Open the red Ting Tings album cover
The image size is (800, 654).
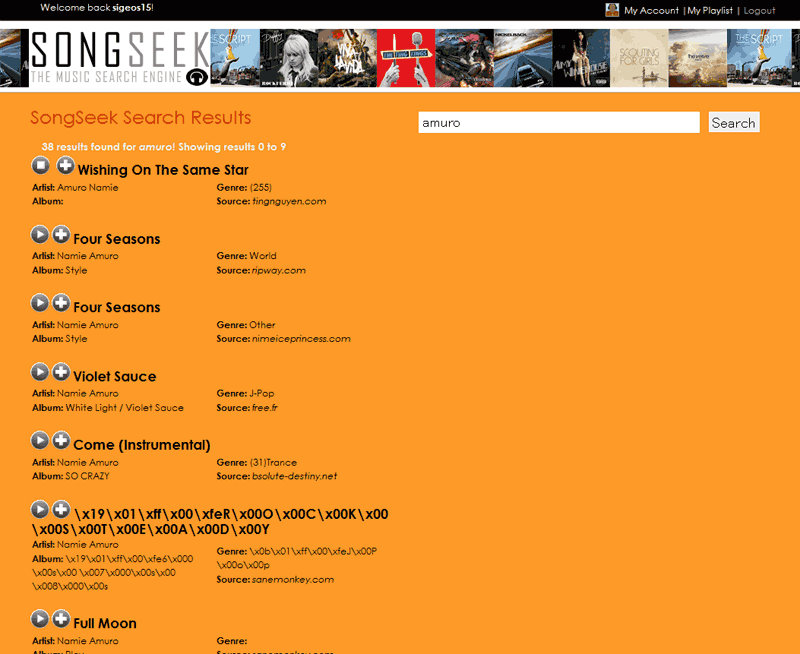pyautogui.click(x=406, y=58)
